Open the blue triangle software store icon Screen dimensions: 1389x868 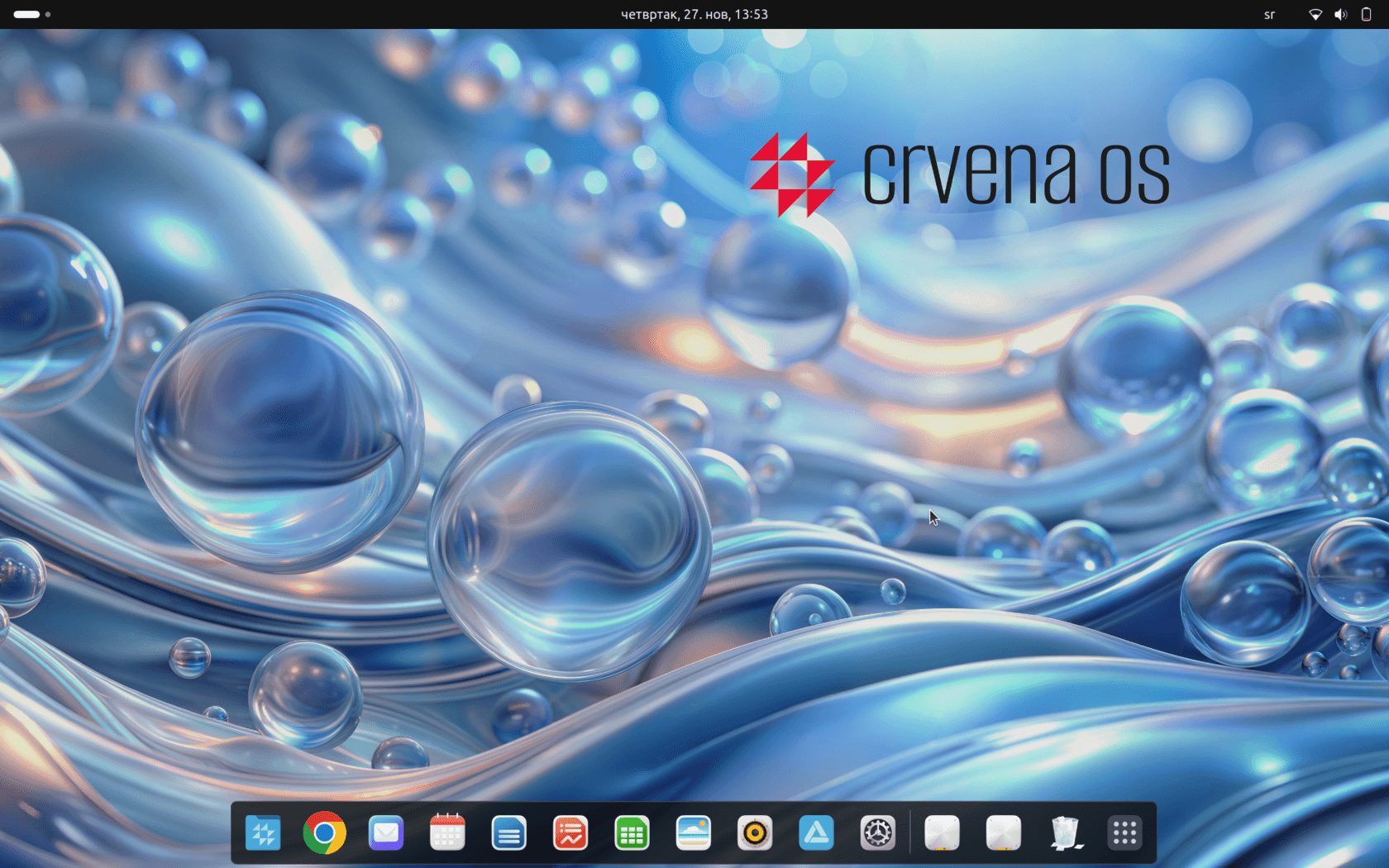tap(816, 833)
